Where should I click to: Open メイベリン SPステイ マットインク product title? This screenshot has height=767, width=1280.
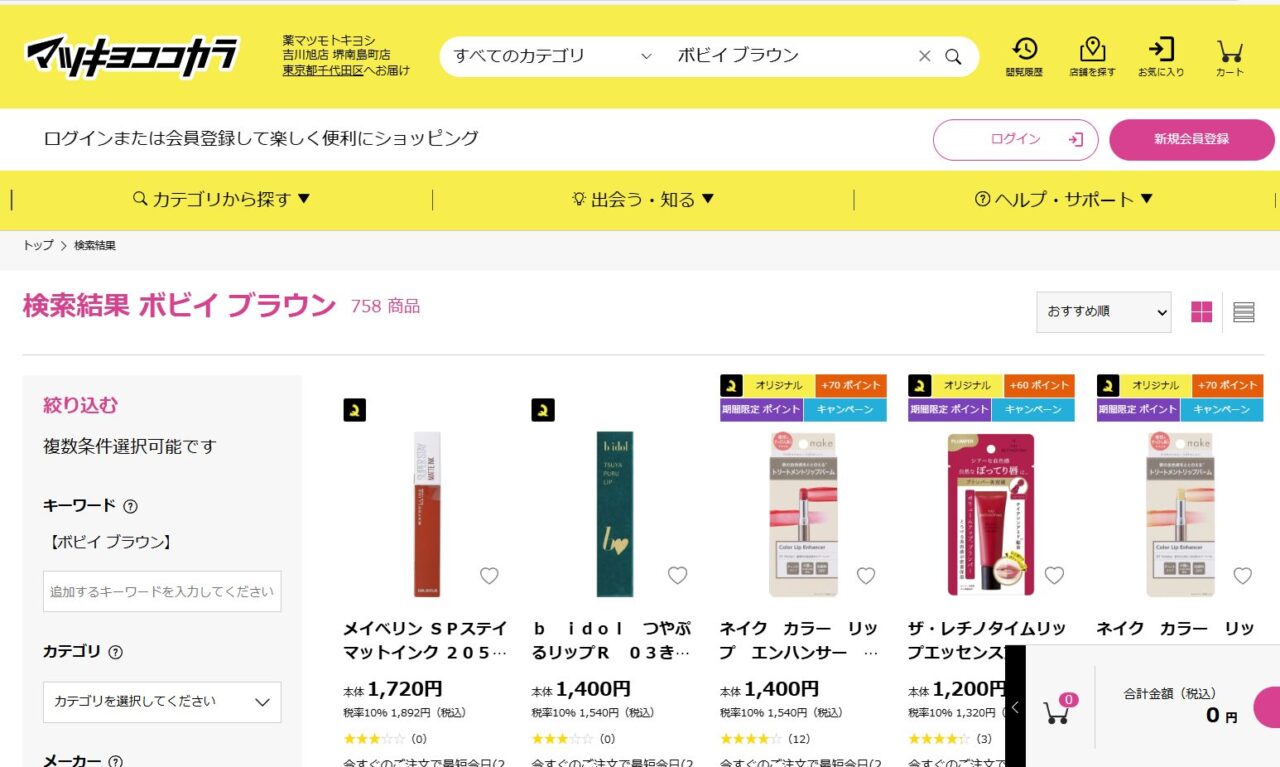[x=425, y=641]
